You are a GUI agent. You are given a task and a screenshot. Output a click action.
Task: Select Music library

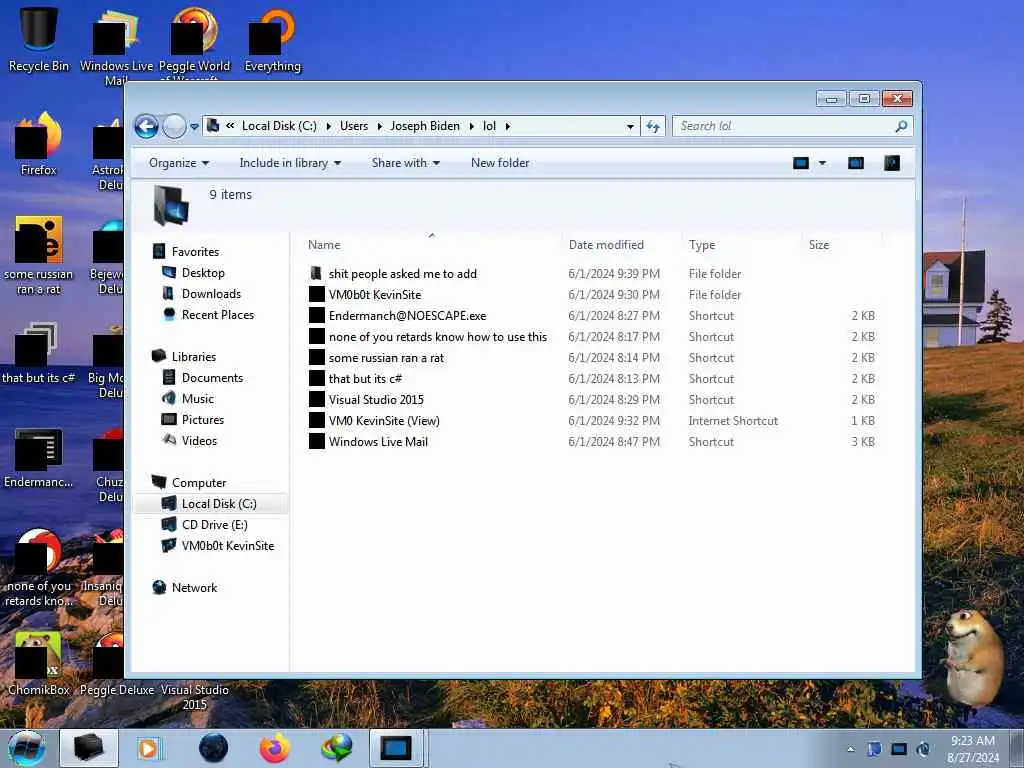197,398
